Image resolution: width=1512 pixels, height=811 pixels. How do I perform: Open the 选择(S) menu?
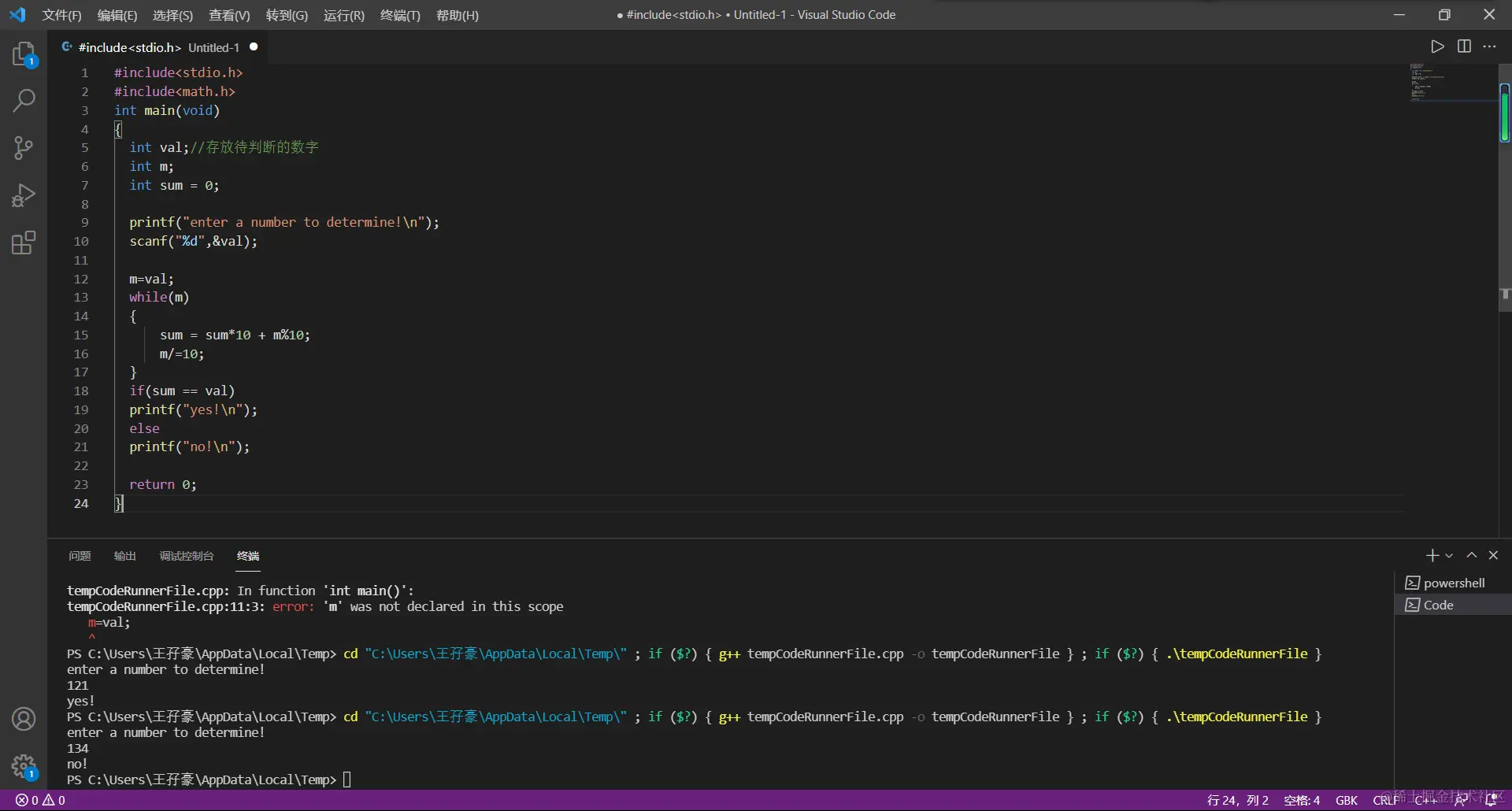[x=172, y=15]
